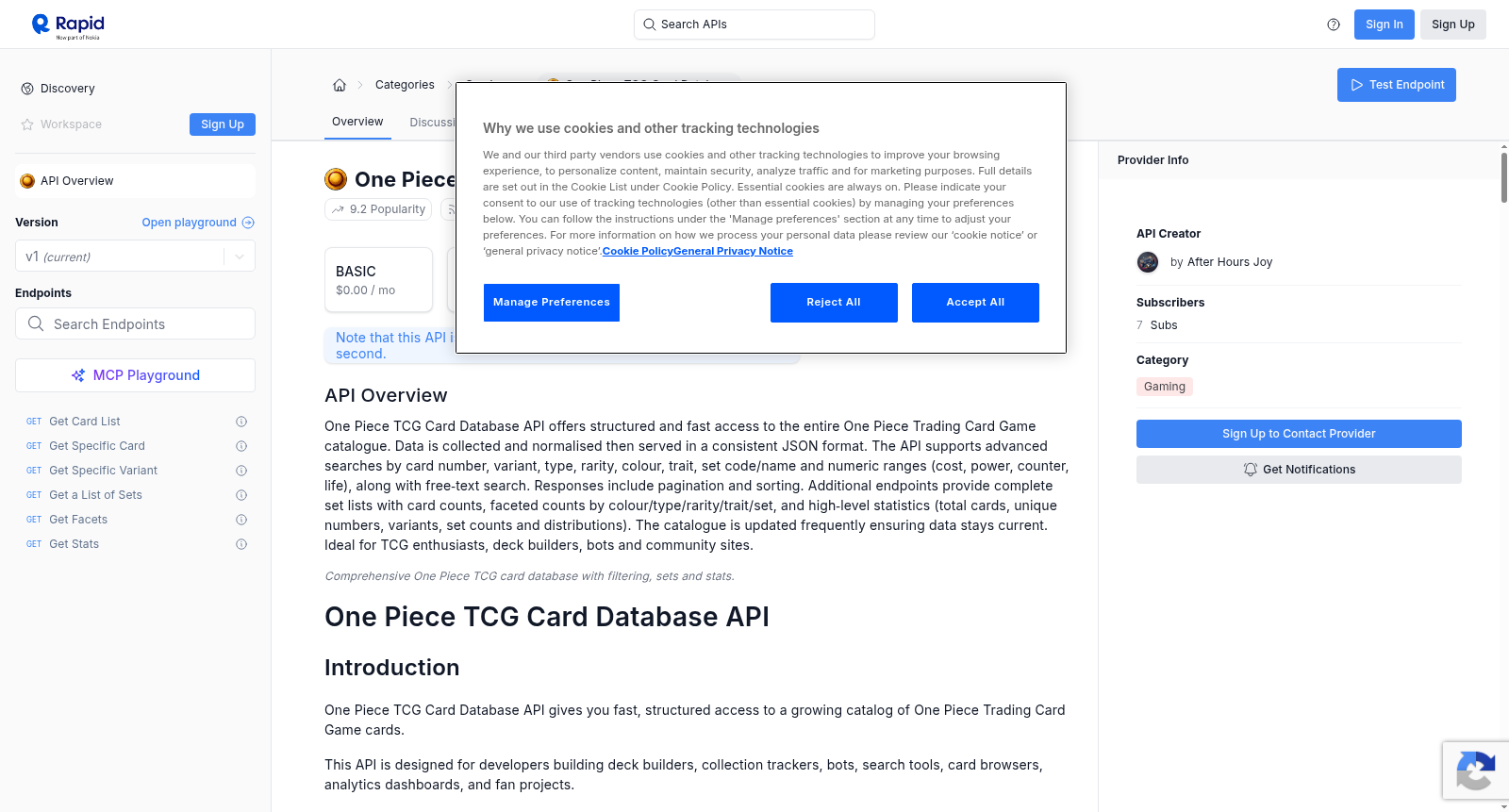Screen dimensions: 1509x812
Task: Click the Open playground arrow icon
Action: (248, 223)
